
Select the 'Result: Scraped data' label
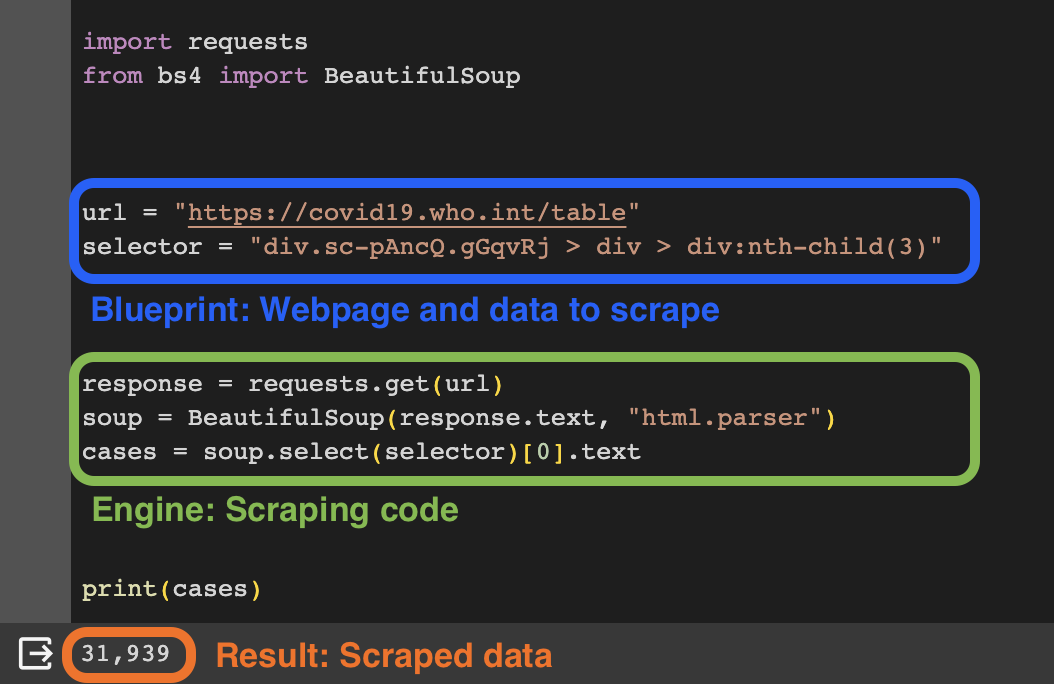tap(384, 656)
